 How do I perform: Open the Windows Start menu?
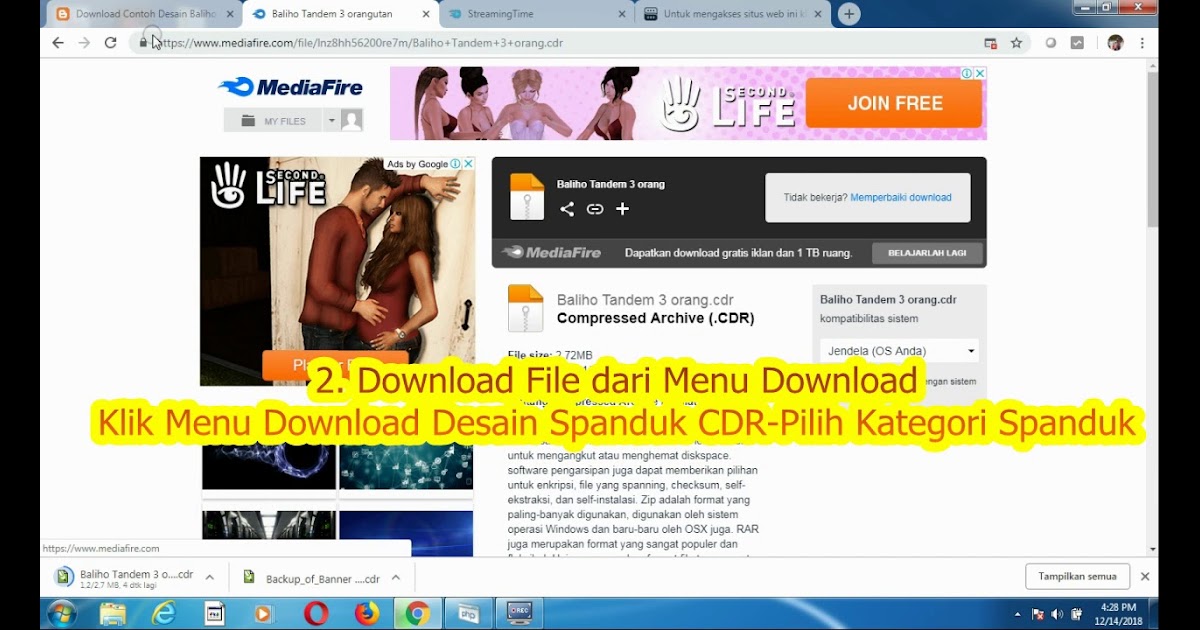point(62,613)
